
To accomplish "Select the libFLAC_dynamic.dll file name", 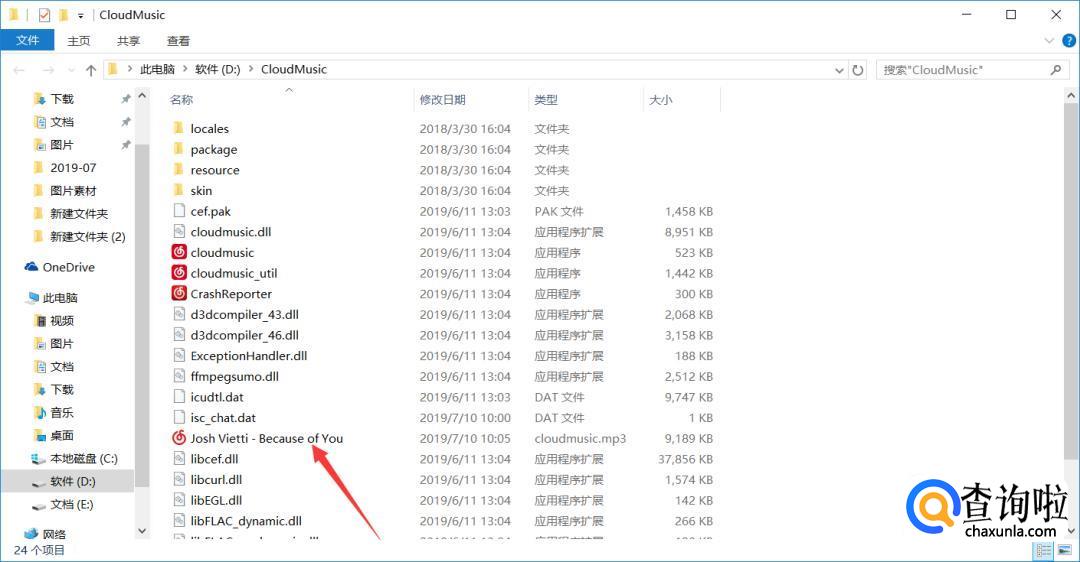I will tap(246, 521).
